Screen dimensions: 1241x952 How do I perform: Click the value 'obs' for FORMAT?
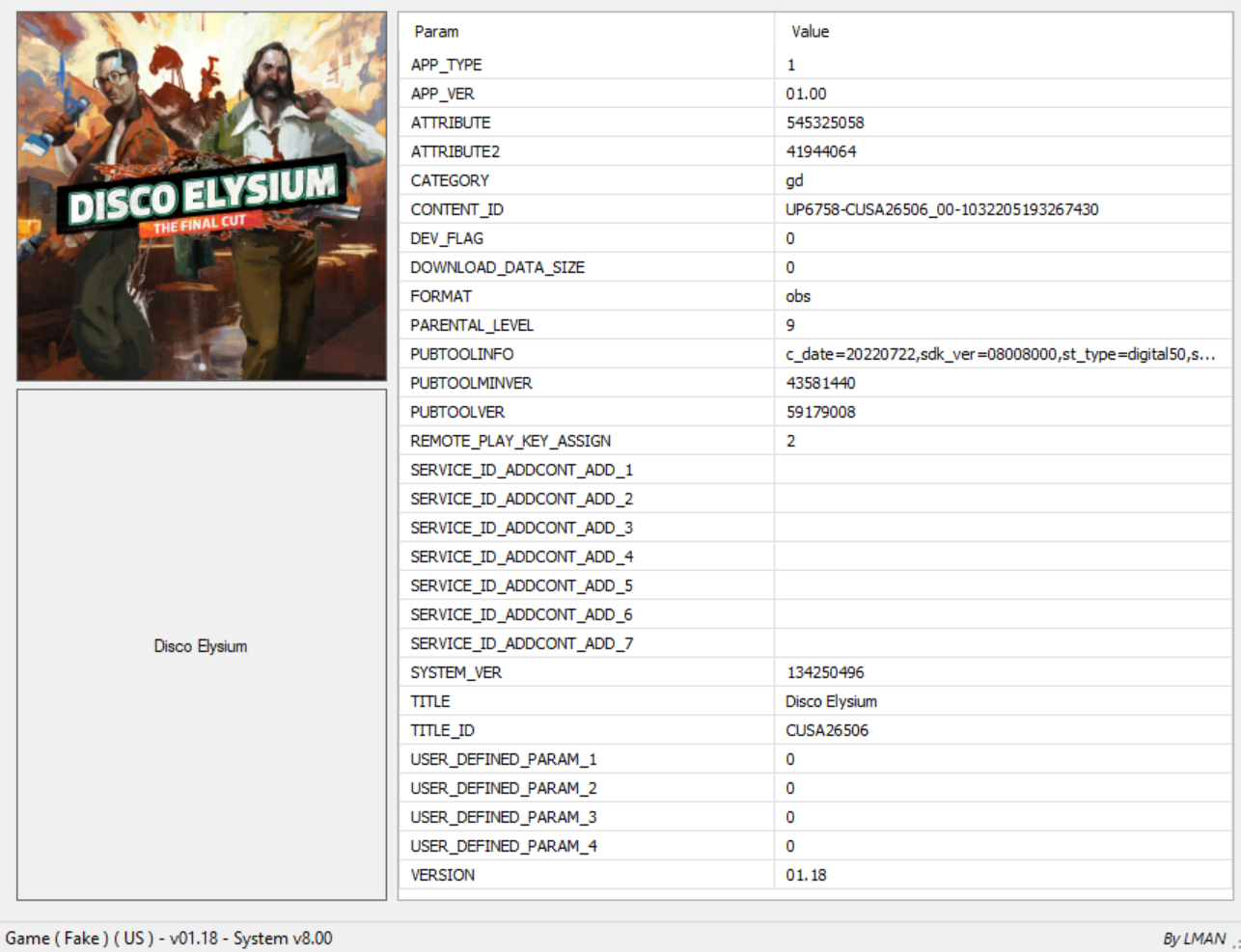(x=798, y=296)
